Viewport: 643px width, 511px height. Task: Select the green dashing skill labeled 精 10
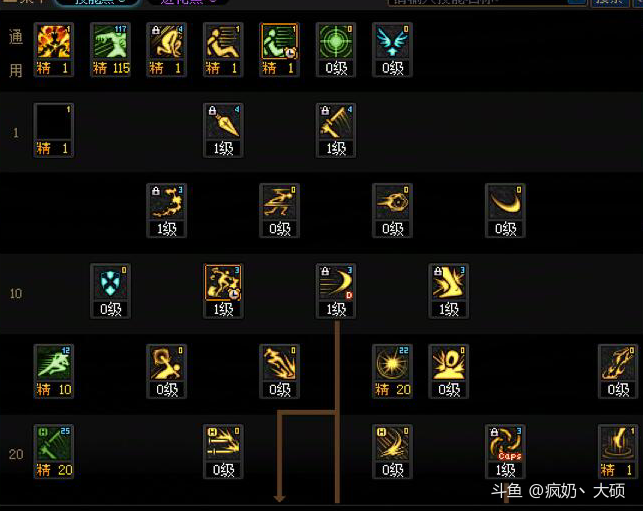(x=54, y=371)
